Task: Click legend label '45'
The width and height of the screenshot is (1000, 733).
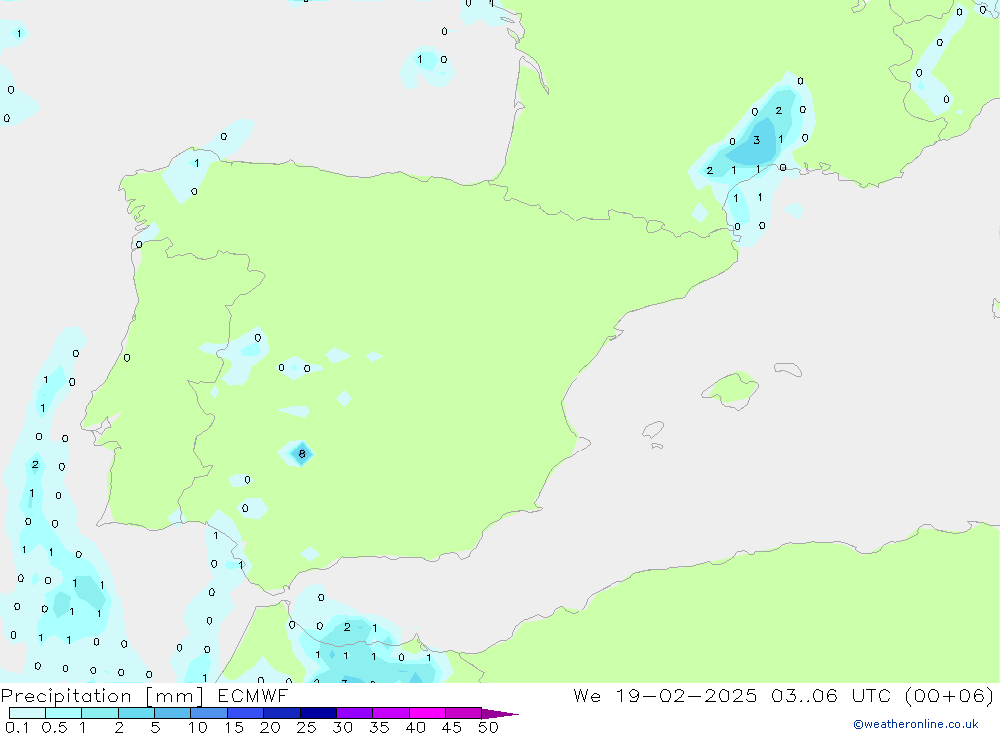Action: tap(452, 727)
